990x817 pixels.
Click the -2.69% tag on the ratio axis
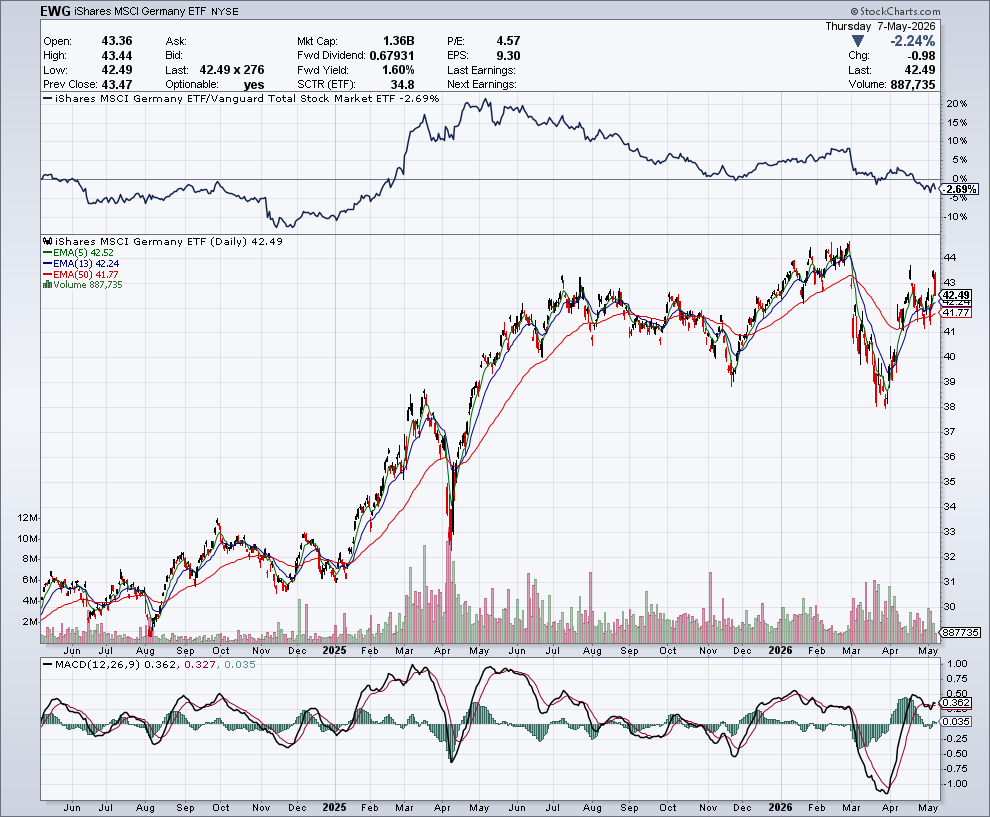960,189
